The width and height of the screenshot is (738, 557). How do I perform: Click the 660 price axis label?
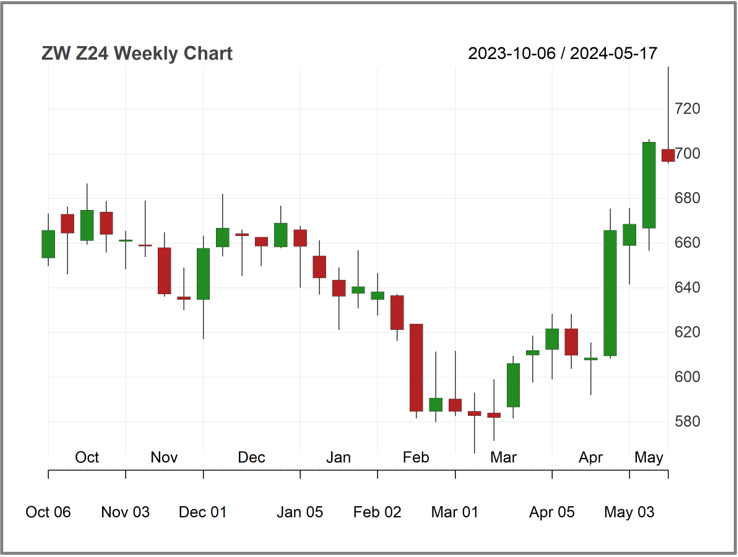pyautogui.click(x=687, y=243)
